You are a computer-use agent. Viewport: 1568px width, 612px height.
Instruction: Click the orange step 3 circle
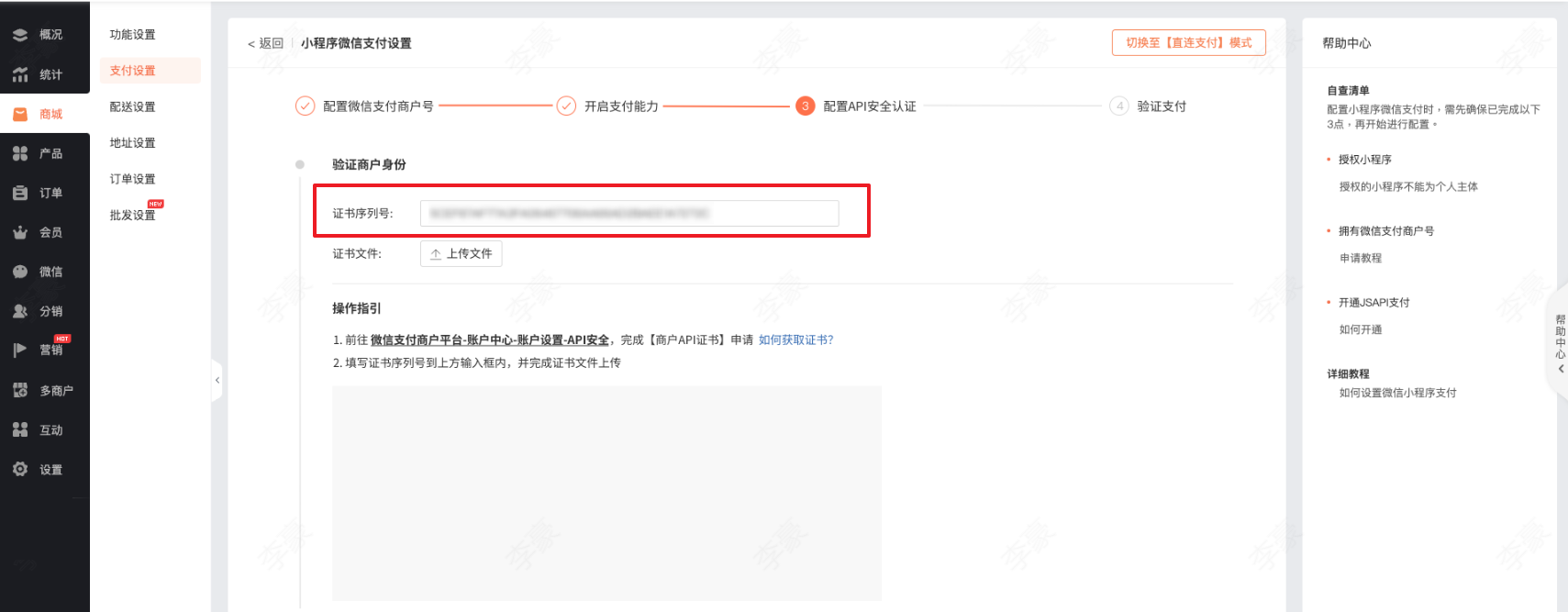click(805, 106)
